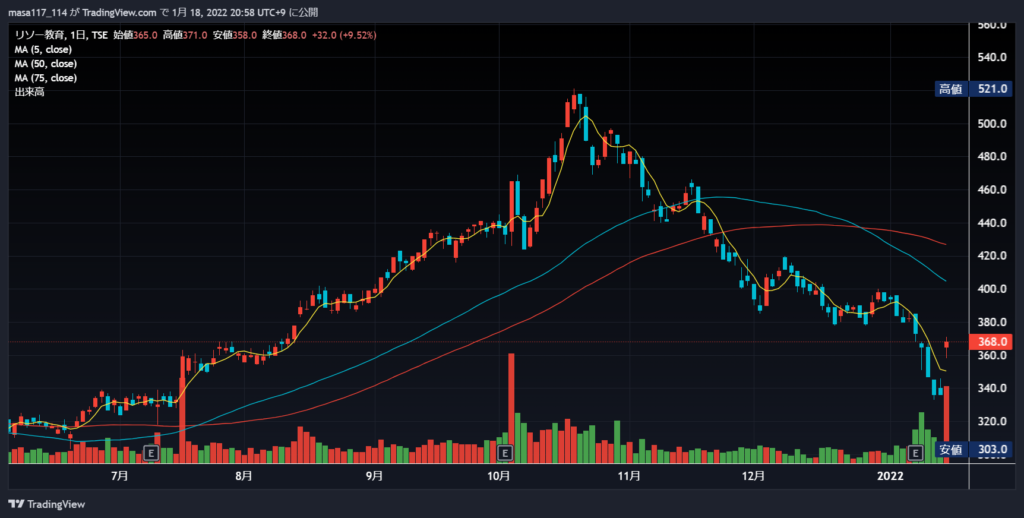Click the 12月 time axis label
Screen dimensions: 1024x518
point(753,476)
